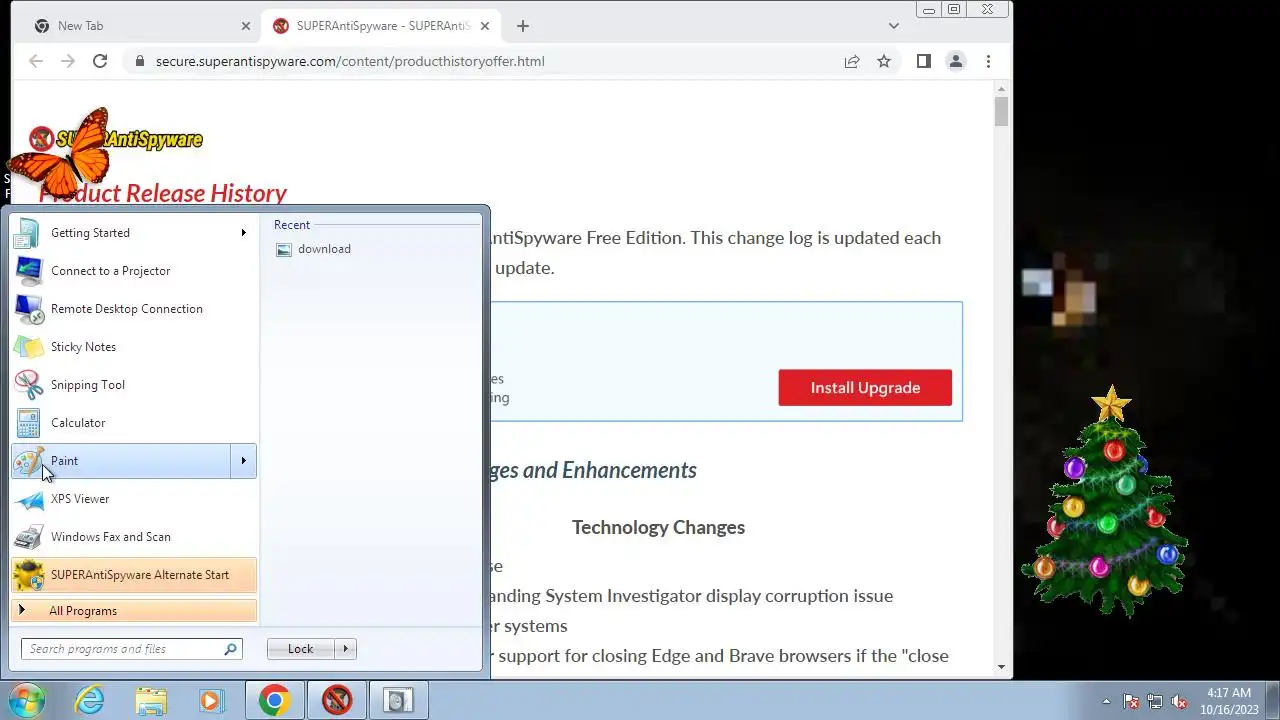Click the Action Center flag tray icon
Screen dimensions: 1280x720
tap(1131, 701)
